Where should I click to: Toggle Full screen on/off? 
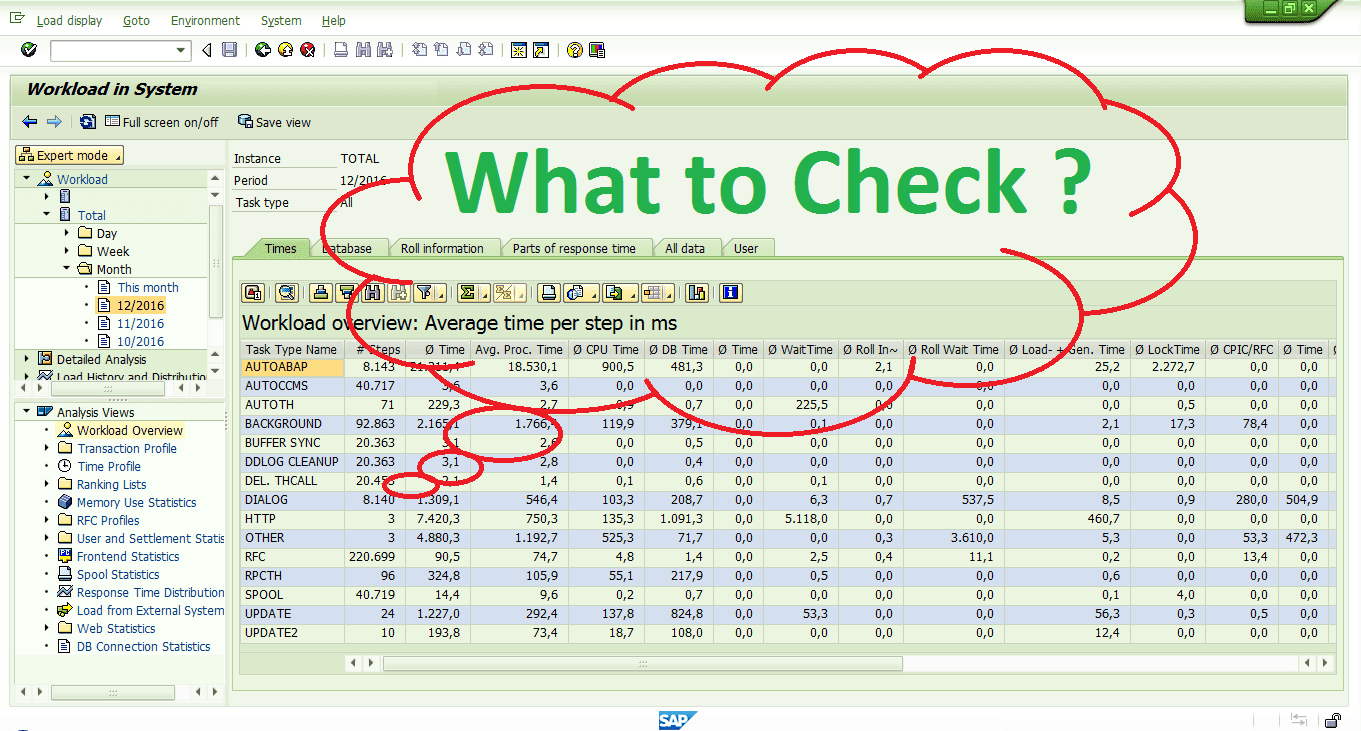click(x=160, y=122)
